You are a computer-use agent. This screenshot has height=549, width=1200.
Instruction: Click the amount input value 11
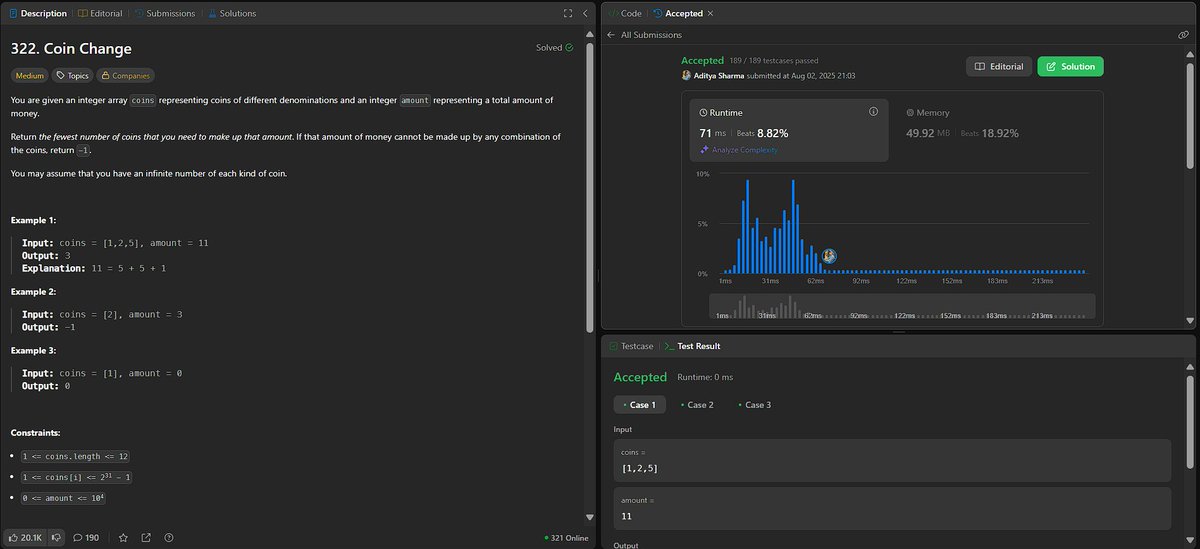pos(627,516)
